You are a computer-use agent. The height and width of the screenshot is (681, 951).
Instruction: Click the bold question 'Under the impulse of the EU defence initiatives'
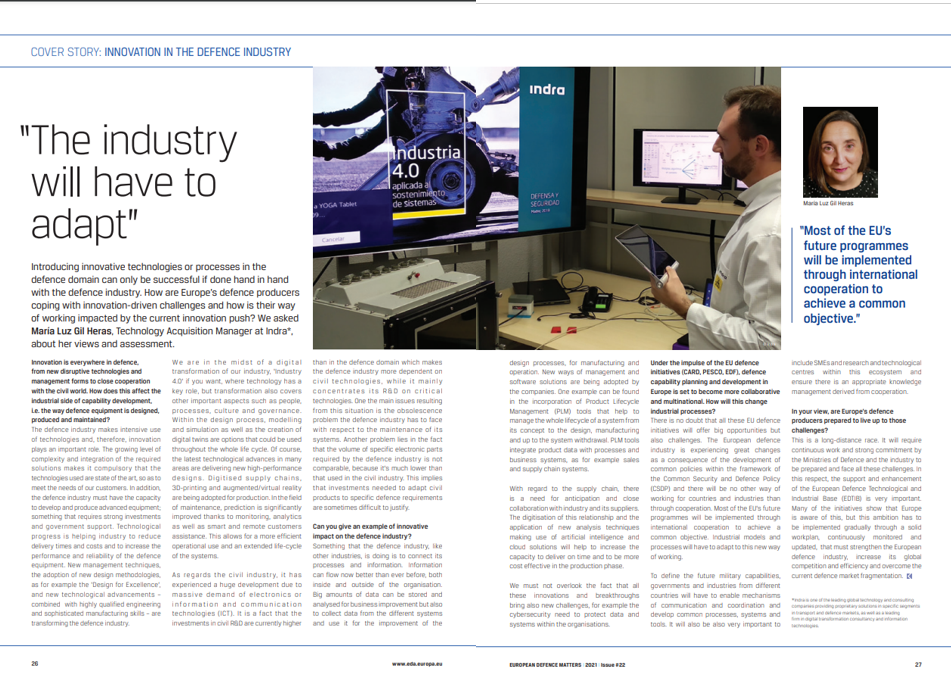click(715, 387)
